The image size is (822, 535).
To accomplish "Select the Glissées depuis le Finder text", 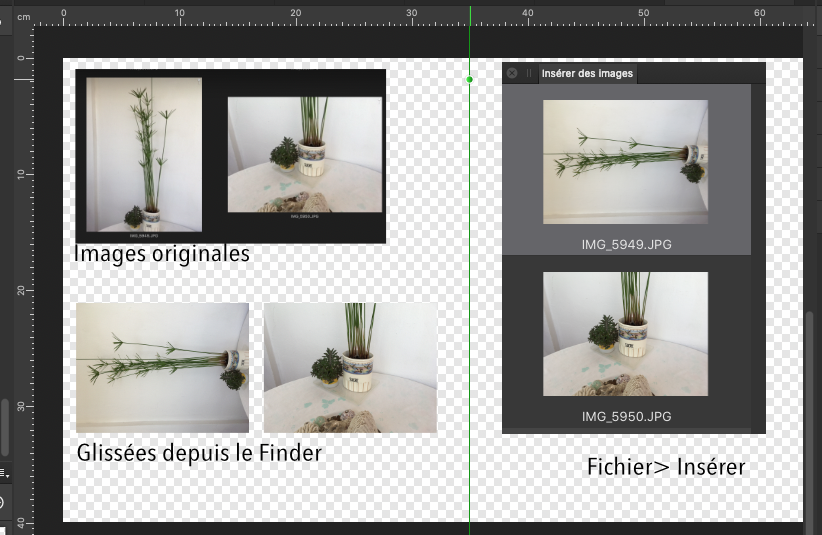I will tap(199, 453).
